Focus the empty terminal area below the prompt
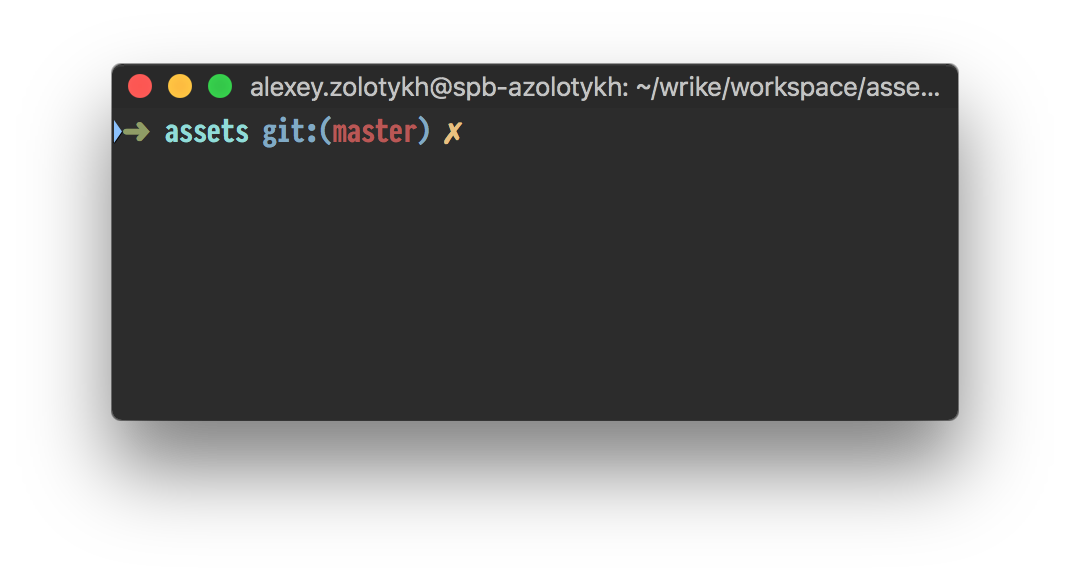This screenshot has width=1070, height=580. pyautogui.click(x=535, y=287)
